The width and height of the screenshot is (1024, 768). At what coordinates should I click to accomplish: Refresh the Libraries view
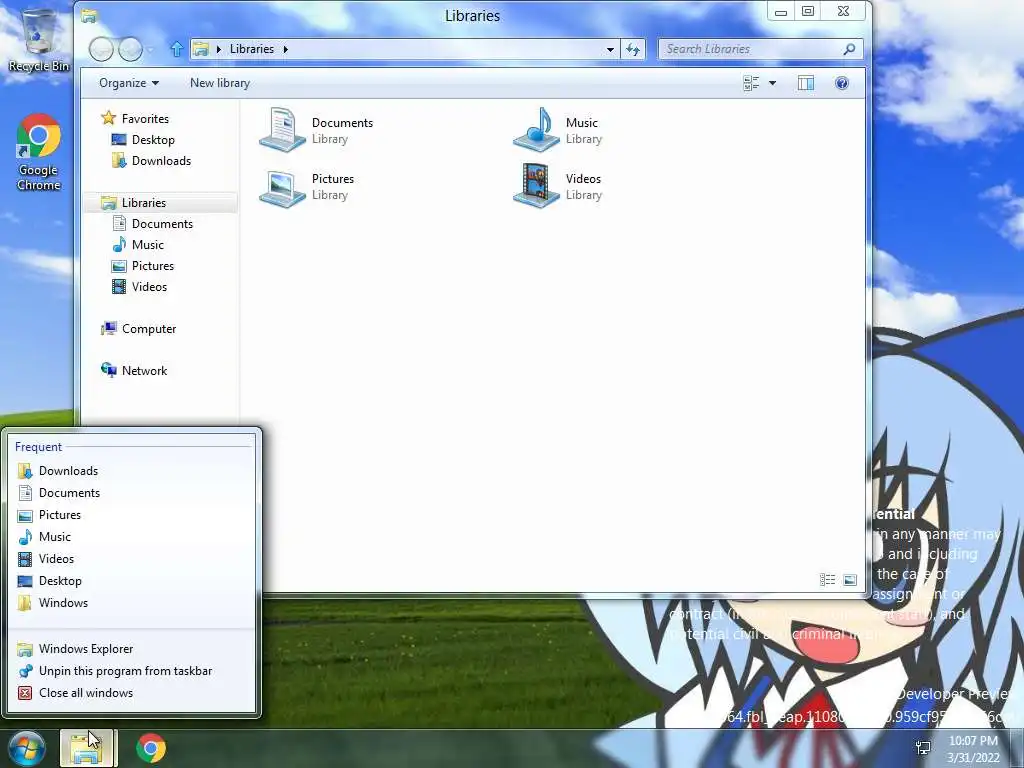point(633,49)
